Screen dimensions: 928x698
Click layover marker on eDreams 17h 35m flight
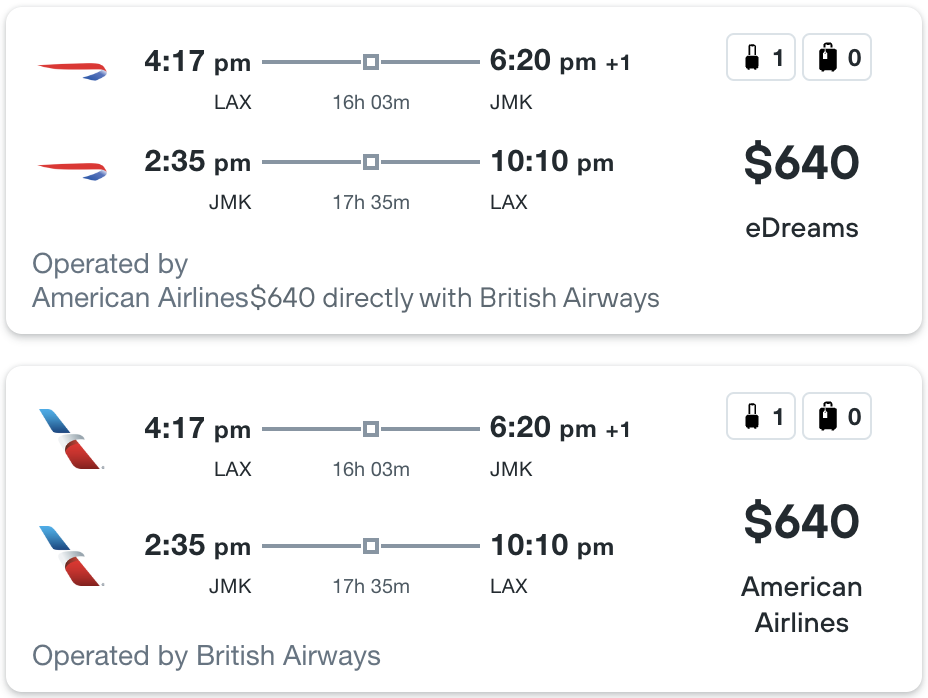[371, 162]
